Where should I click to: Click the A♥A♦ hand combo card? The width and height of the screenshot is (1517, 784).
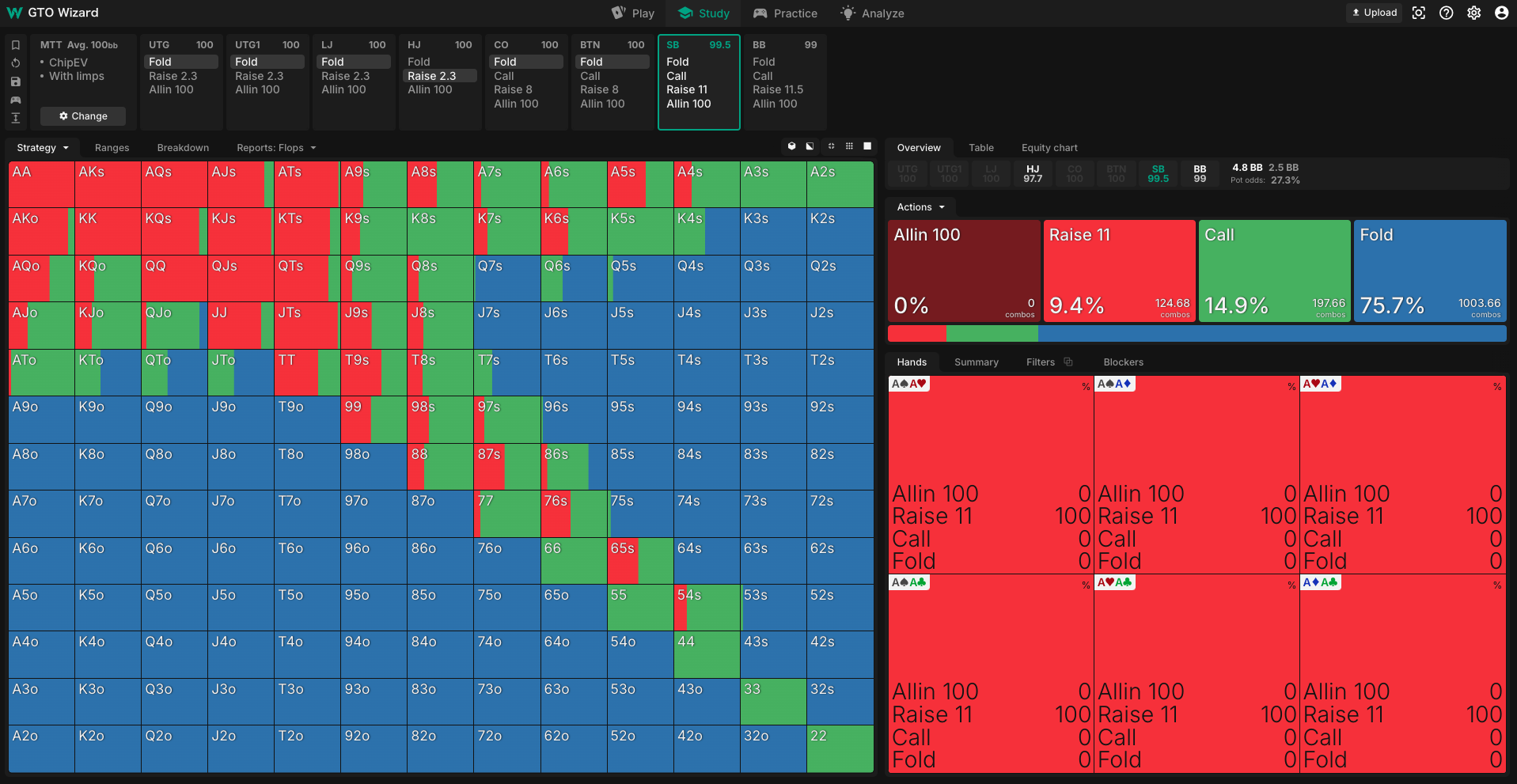coord(1403,475)
